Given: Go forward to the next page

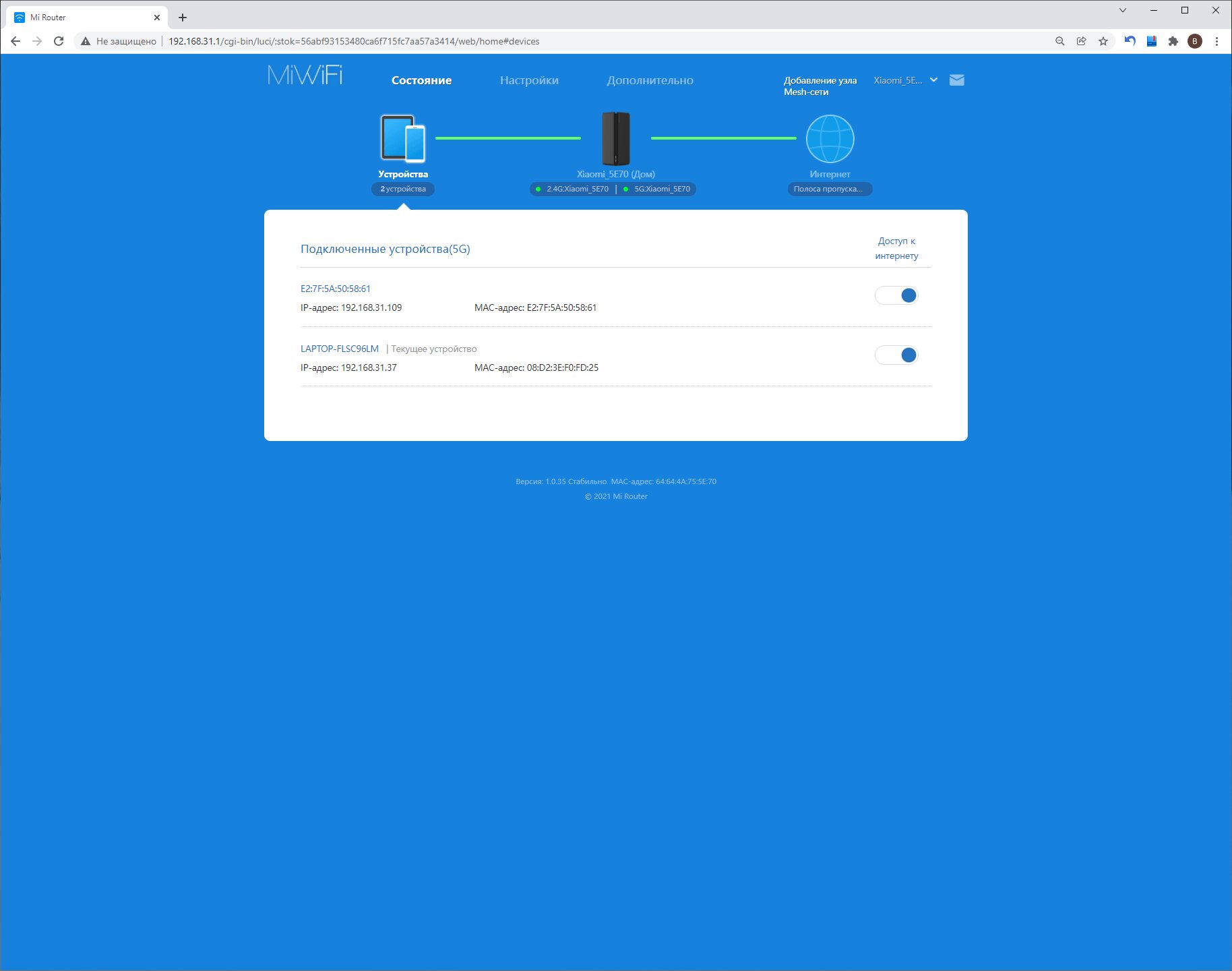Looking at the screenshot, I should click(x=37, y=41).
